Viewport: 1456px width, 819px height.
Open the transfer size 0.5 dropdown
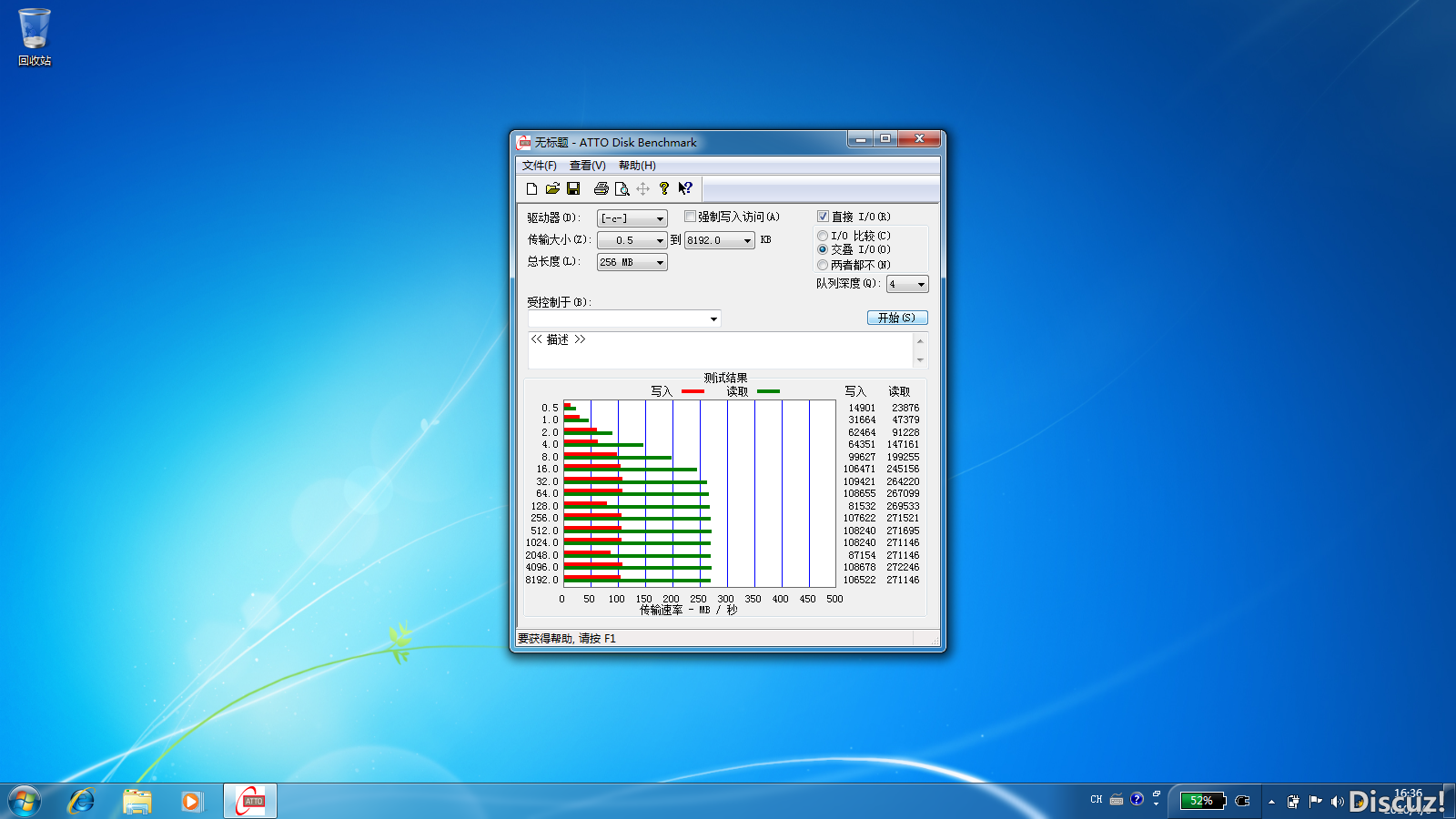[632, 240]
